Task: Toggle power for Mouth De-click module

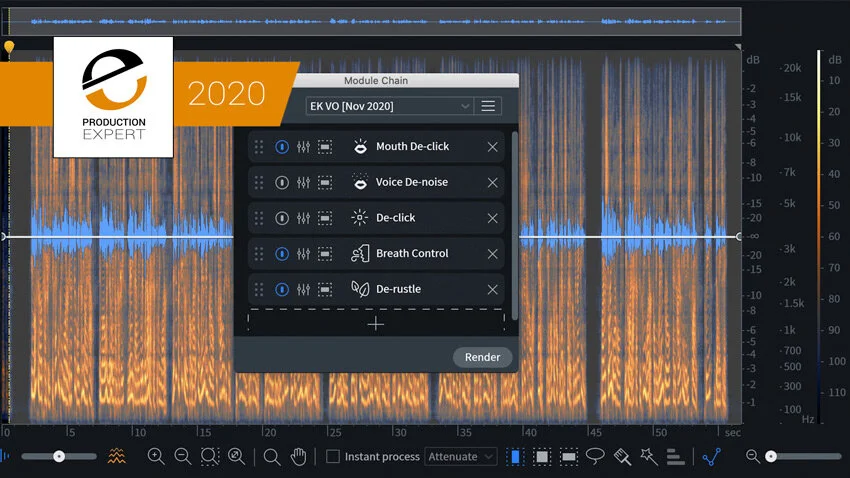Action: pyautogui.click(x=282, y=146)
